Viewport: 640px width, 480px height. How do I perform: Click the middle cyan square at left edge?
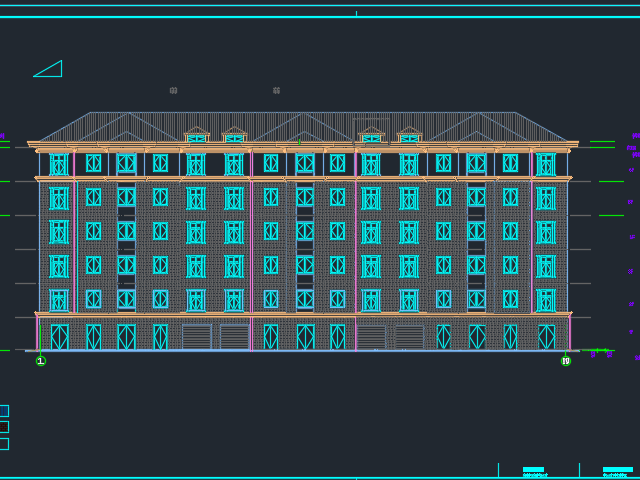(x=4, y=427)
